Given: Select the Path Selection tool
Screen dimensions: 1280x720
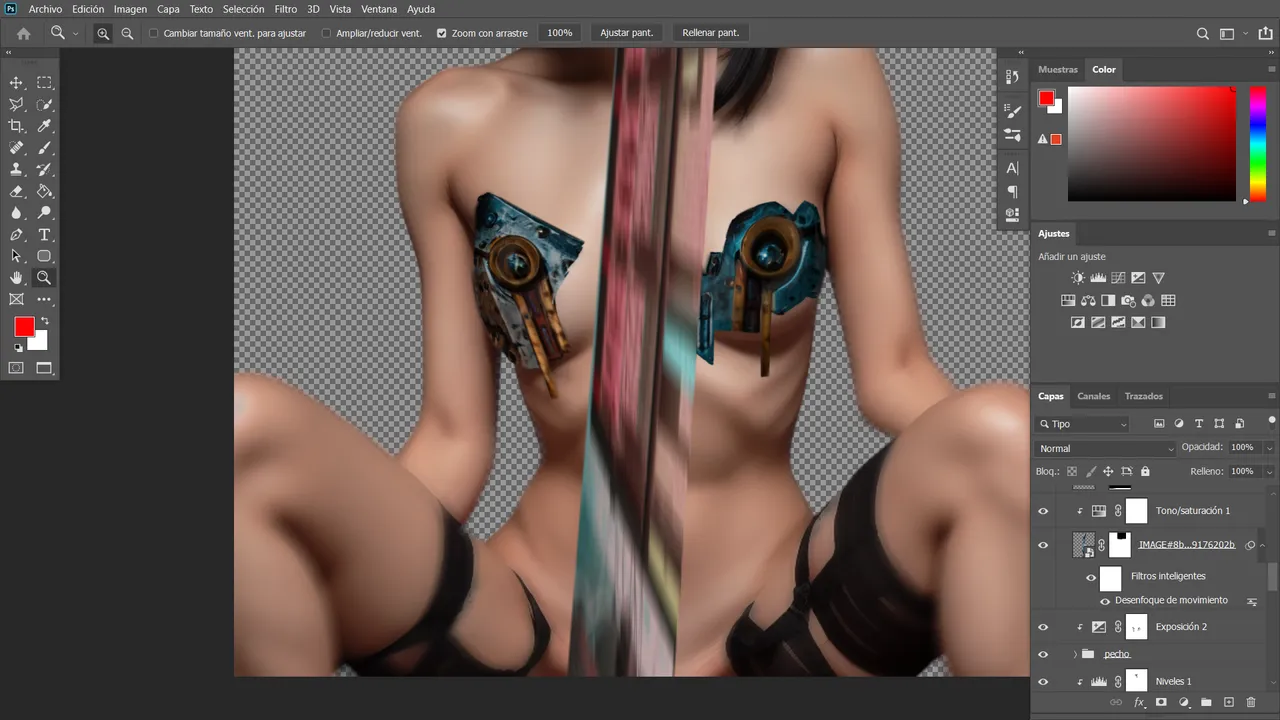Looking at the screenshot, I should point(16,256).
